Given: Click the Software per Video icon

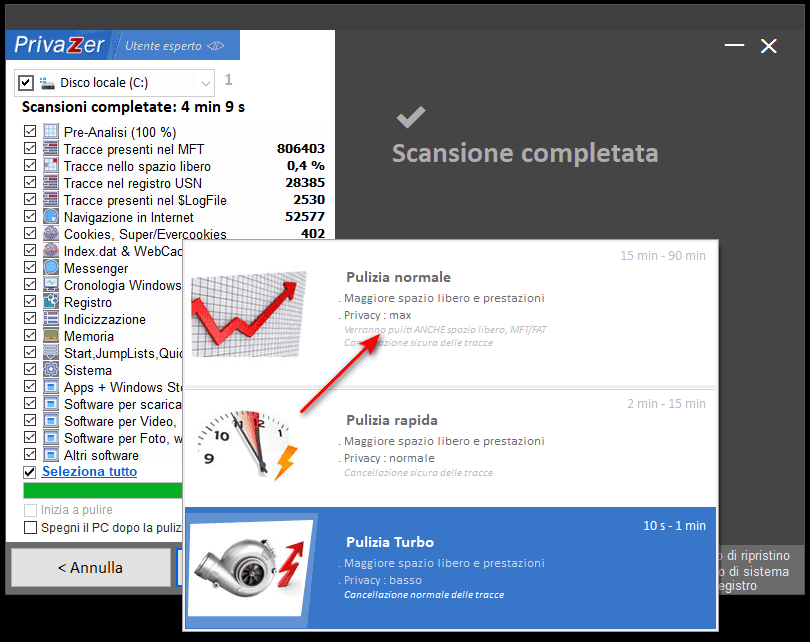Looking at the screenshot, I should pyautogui.click(x=51, y=421).
